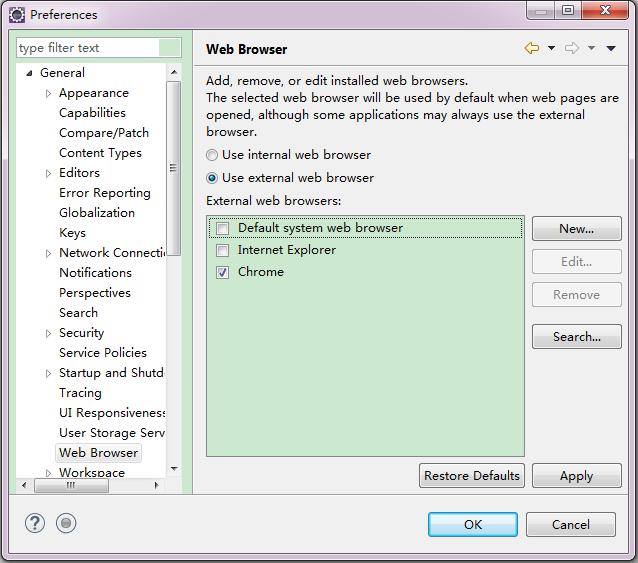
Task: Select the Chrome browser row text
Action: [x=261, y=272]
